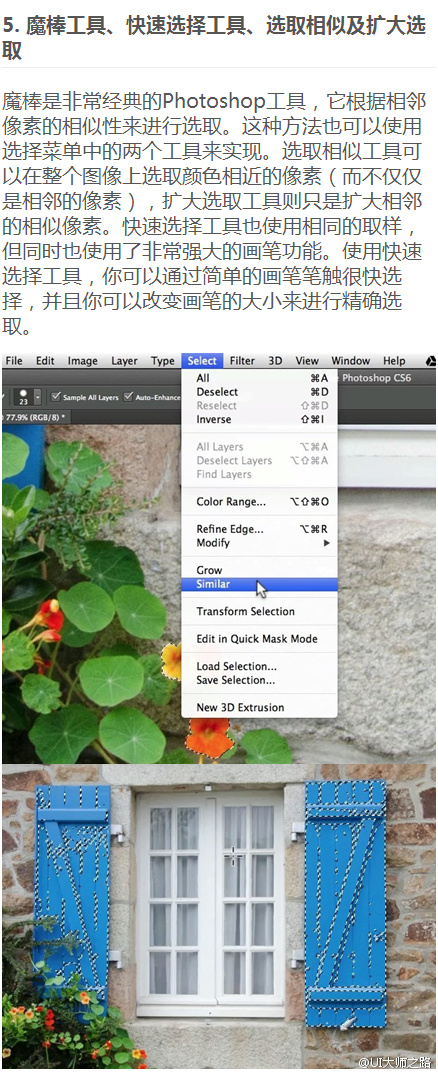Toggle the Sample All Layers checkbox

[x=57, y=397]
